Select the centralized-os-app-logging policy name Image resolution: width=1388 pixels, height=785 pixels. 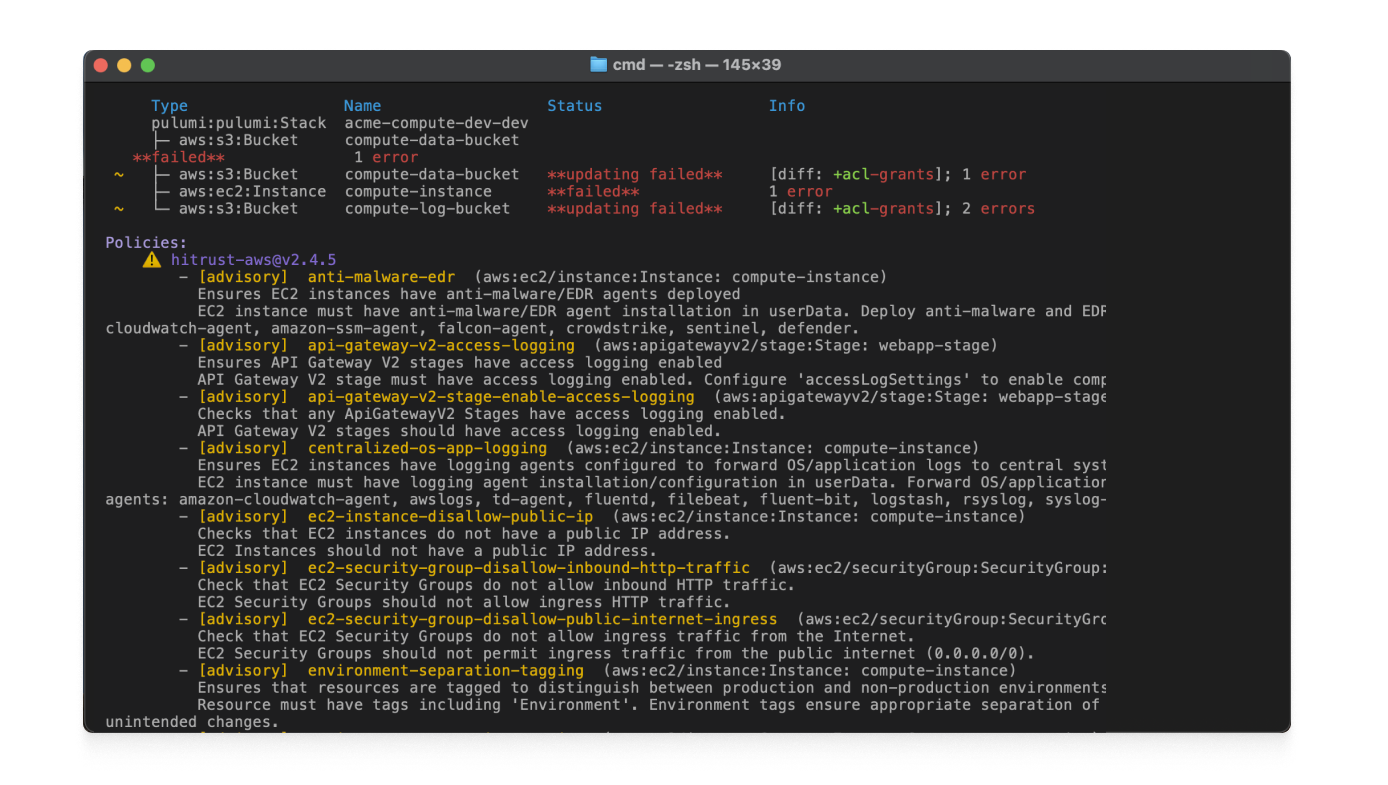tap(427, 448)
